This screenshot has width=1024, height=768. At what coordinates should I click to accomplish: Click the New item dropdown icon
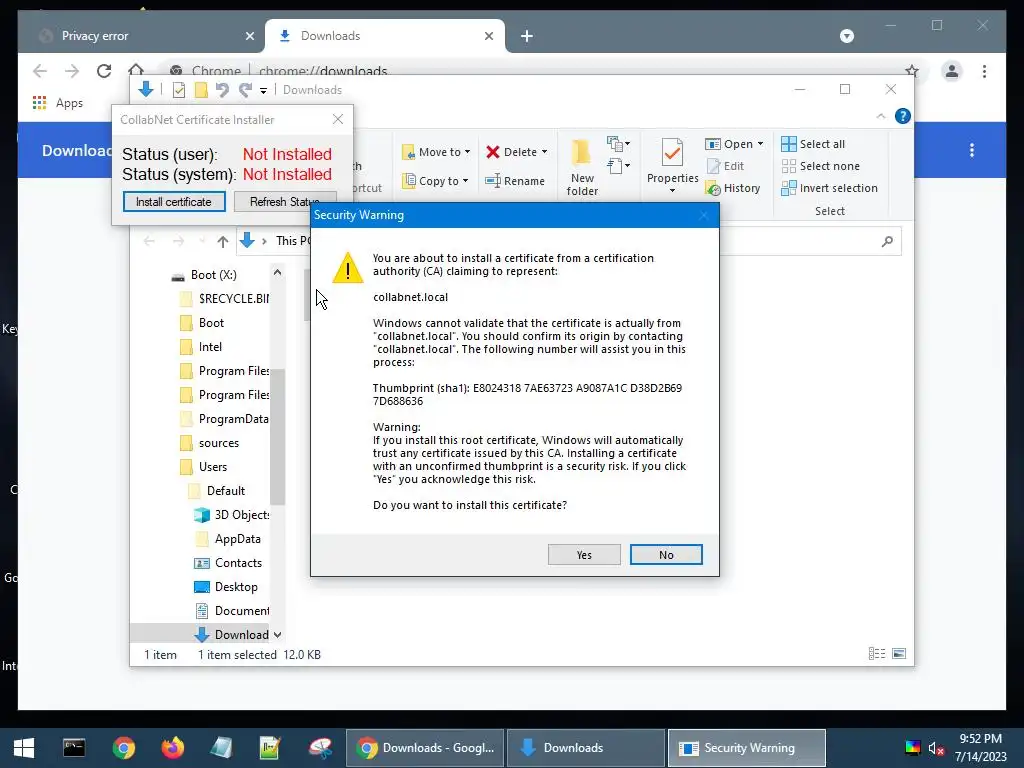point(618,143)
